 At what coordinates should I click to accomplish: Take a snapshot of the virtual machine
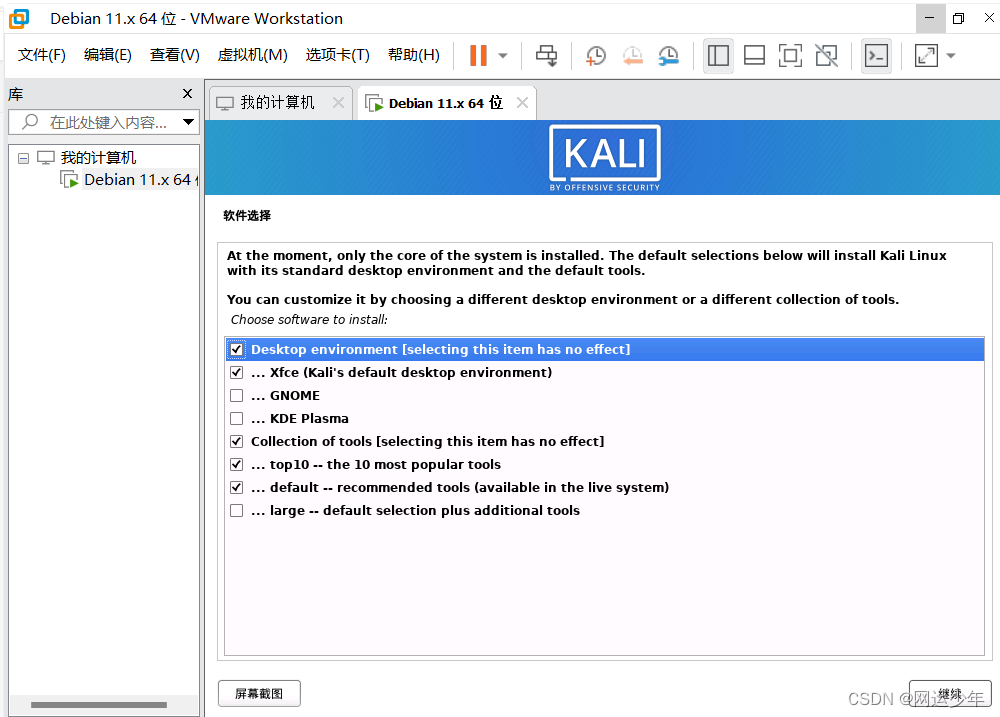pyautogui.click(x=596, y=55)
